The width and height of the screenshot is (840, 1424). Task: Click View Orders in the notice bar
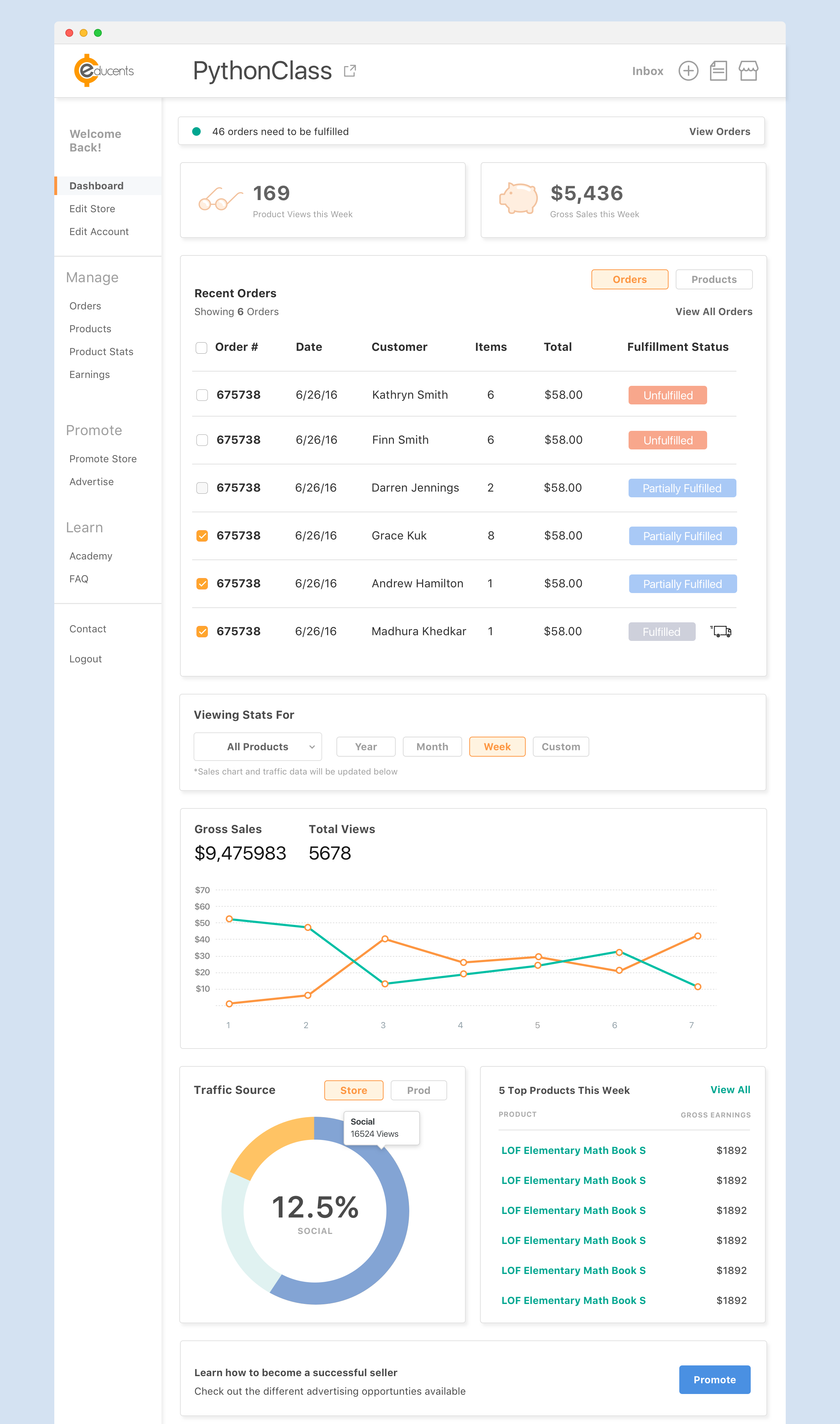[x=719, y=131]
